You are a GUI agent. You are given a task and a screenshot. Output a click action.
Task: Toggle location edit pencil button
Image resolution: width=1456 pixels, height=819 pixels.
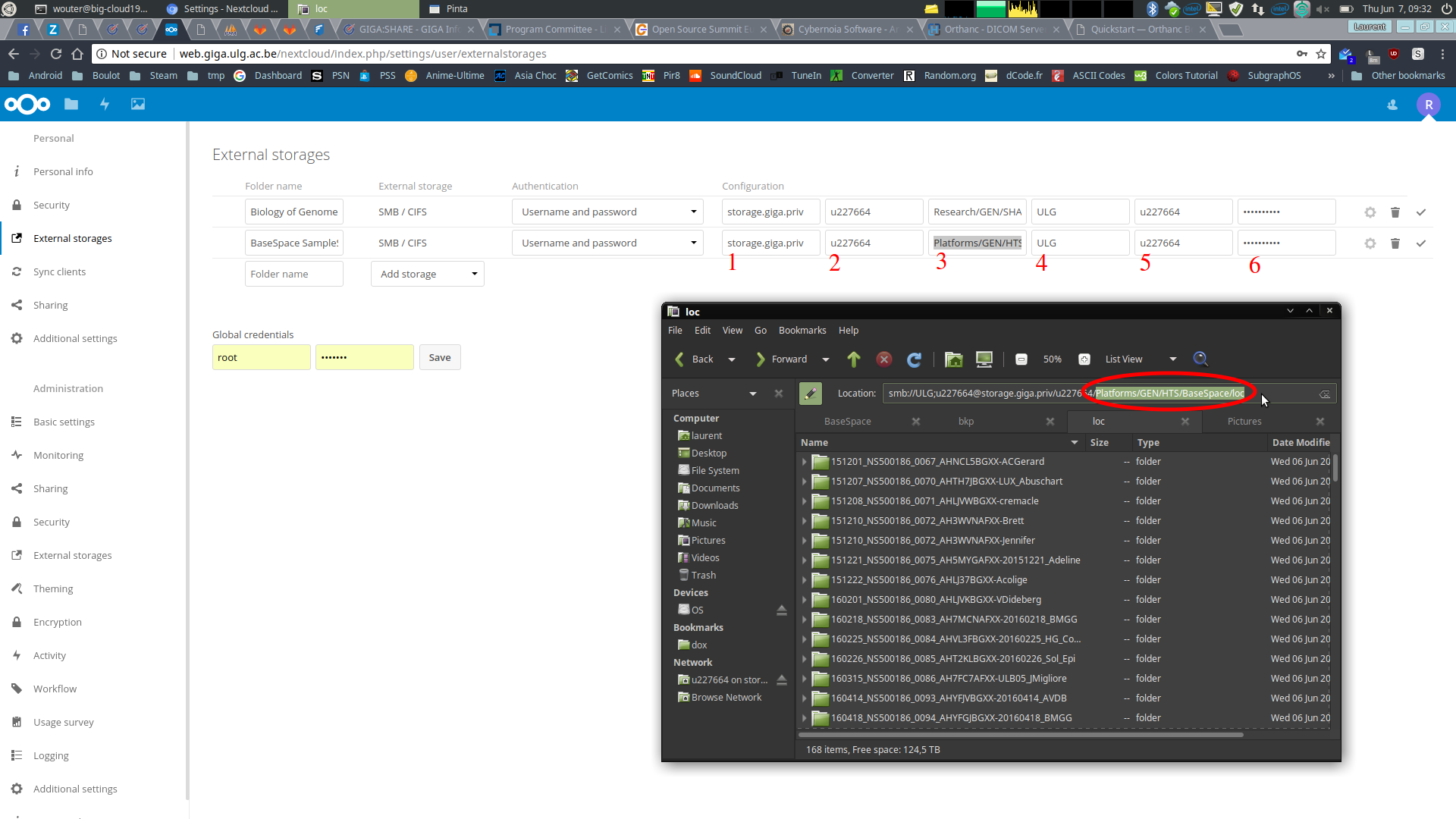click(x=811, y=394)
